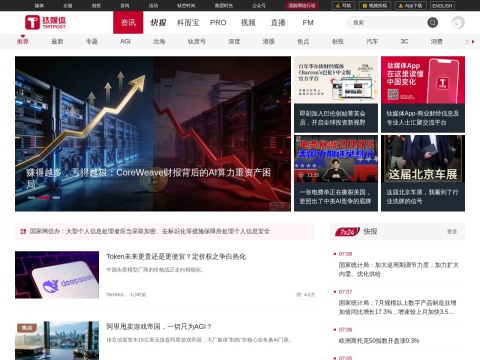Click the news ticker flag icon
Screen dimensions: 480x360
point(23,231)
